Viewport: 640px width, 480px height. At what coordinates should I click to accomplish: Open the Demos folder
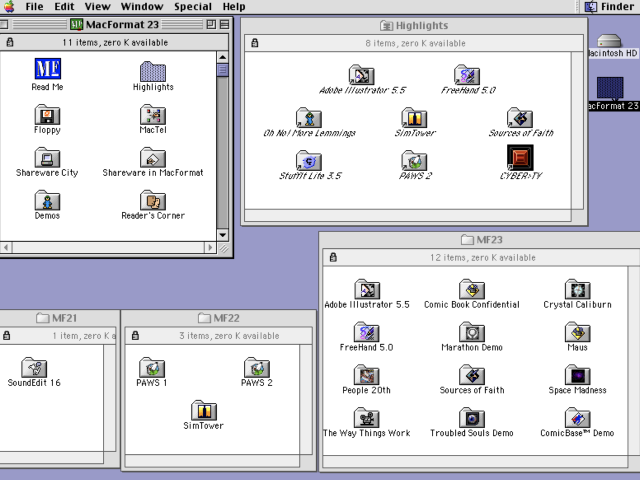[x=47, y=200]
